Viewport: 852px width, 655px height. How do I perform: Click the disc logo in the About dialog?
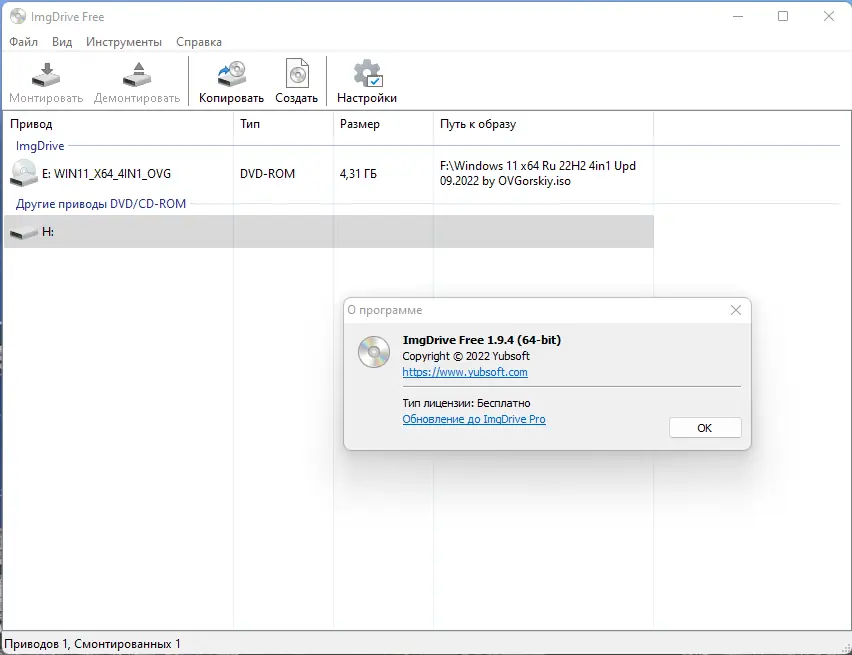(374, 352)
